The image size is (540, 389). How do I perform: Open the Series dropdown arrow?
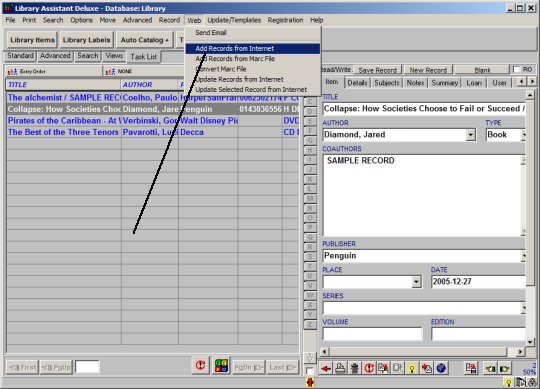click(x=523, y=308)
